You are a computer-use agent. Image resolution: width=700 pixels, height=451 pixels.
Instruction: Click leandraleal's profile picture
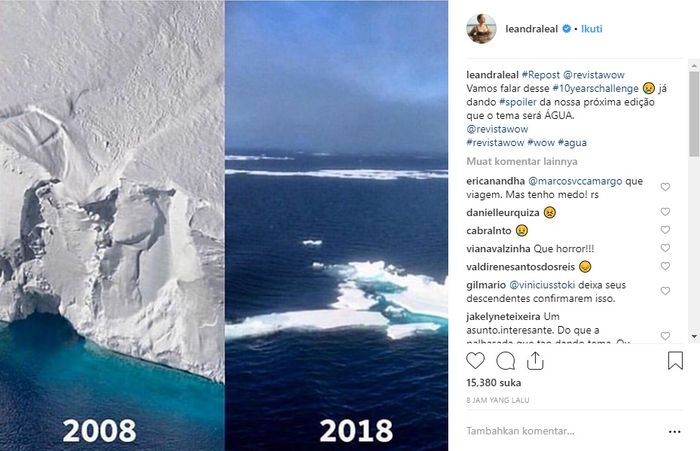point(481,29)
